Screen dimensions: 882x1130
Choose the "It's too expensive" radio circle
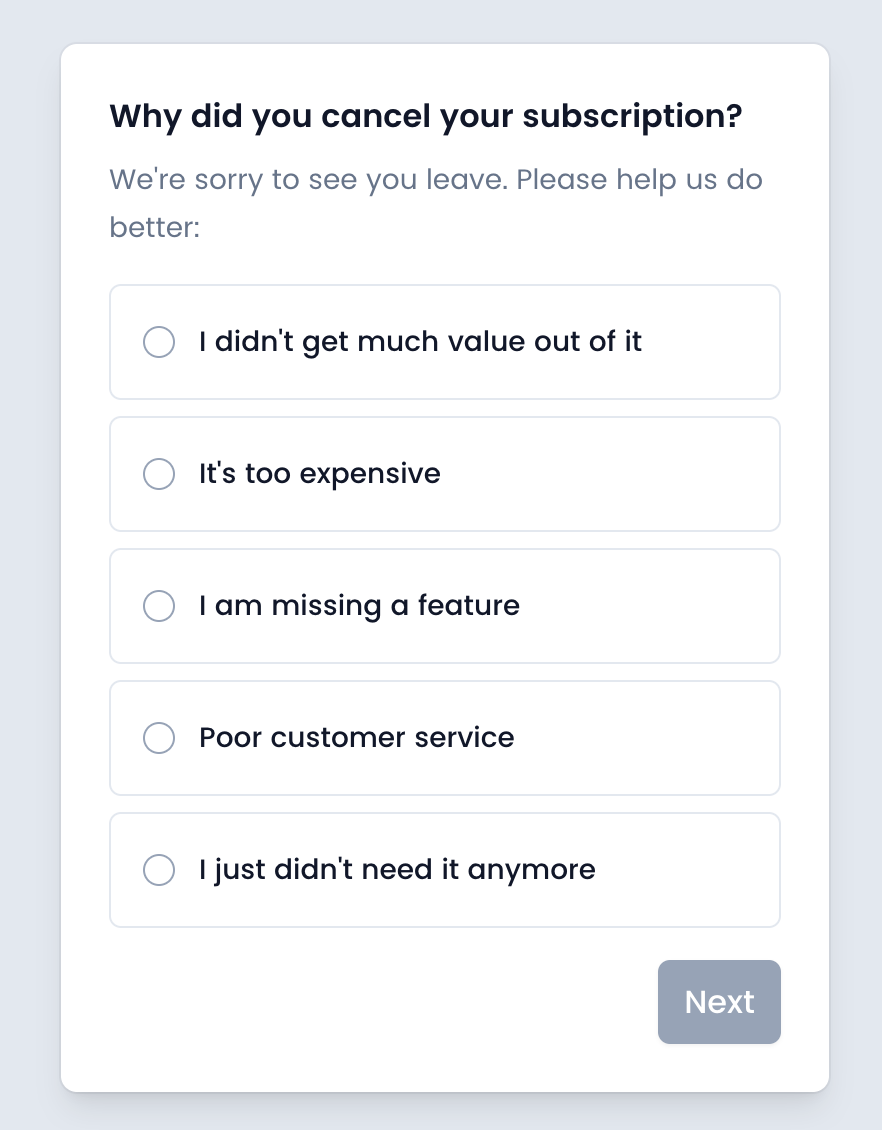click(159, 474)
